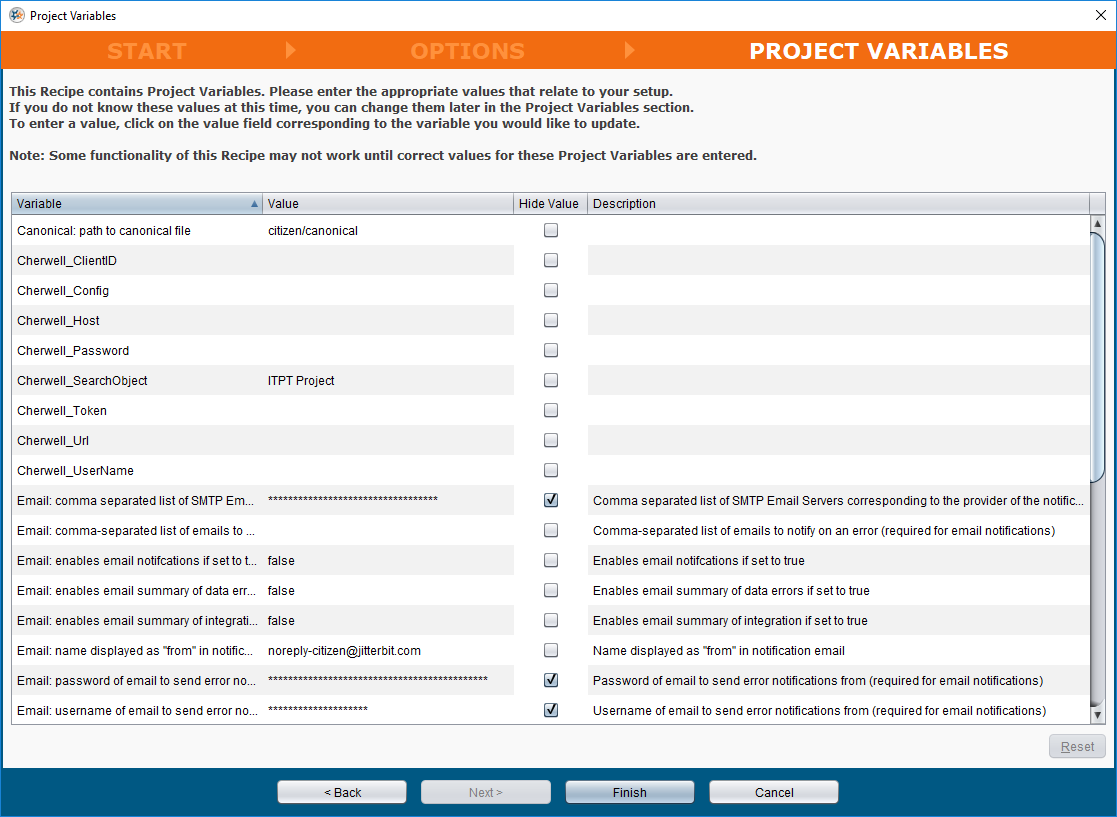Viewport: 1117px width, 817px height.
Task: Sort by the Variable column header
Action: (x=136, y=204)
